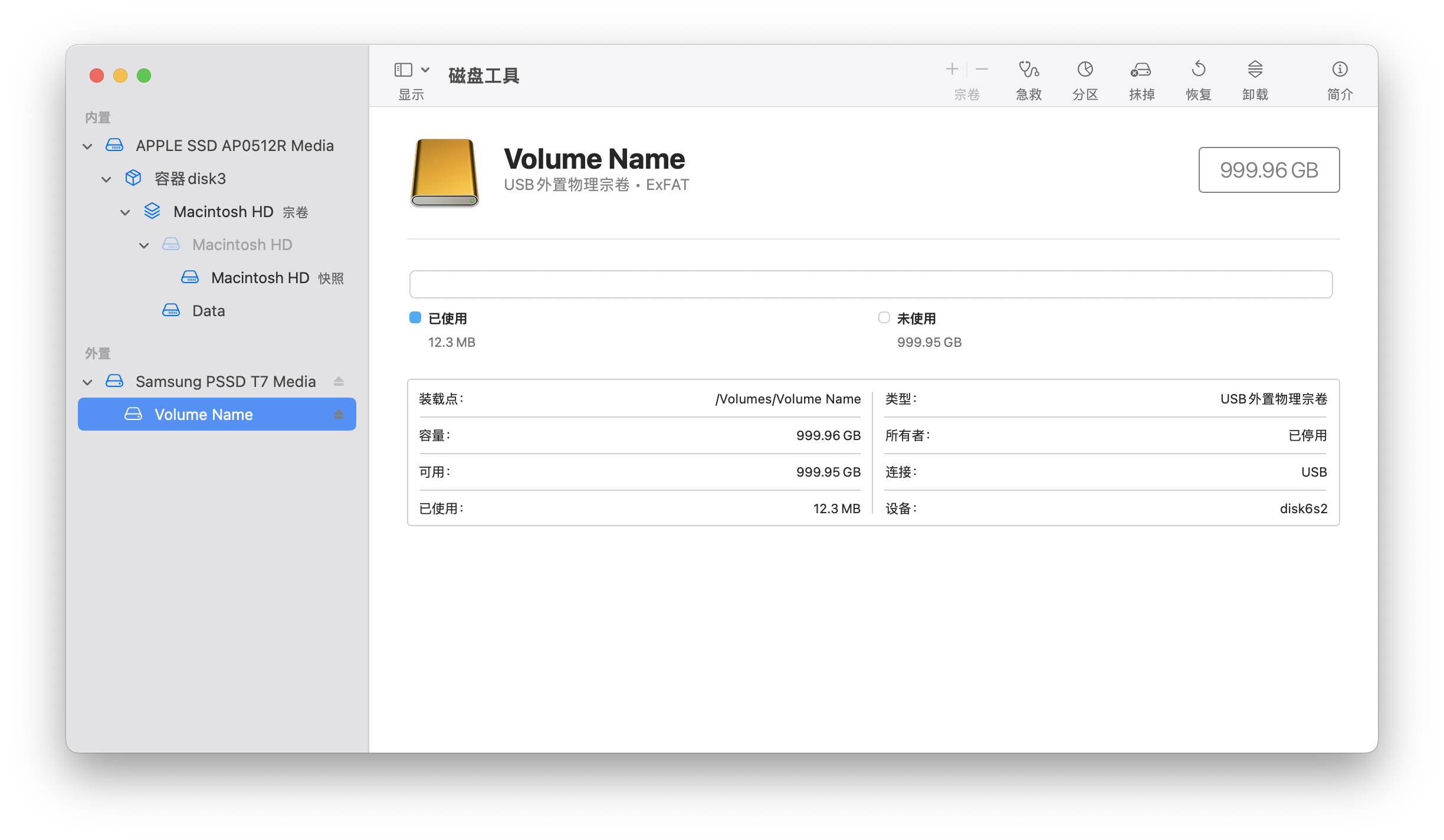Click the First Aid (急救) stethoscope icon
Viewport: 1444px width, 840px height.
tap(1029, 70)
